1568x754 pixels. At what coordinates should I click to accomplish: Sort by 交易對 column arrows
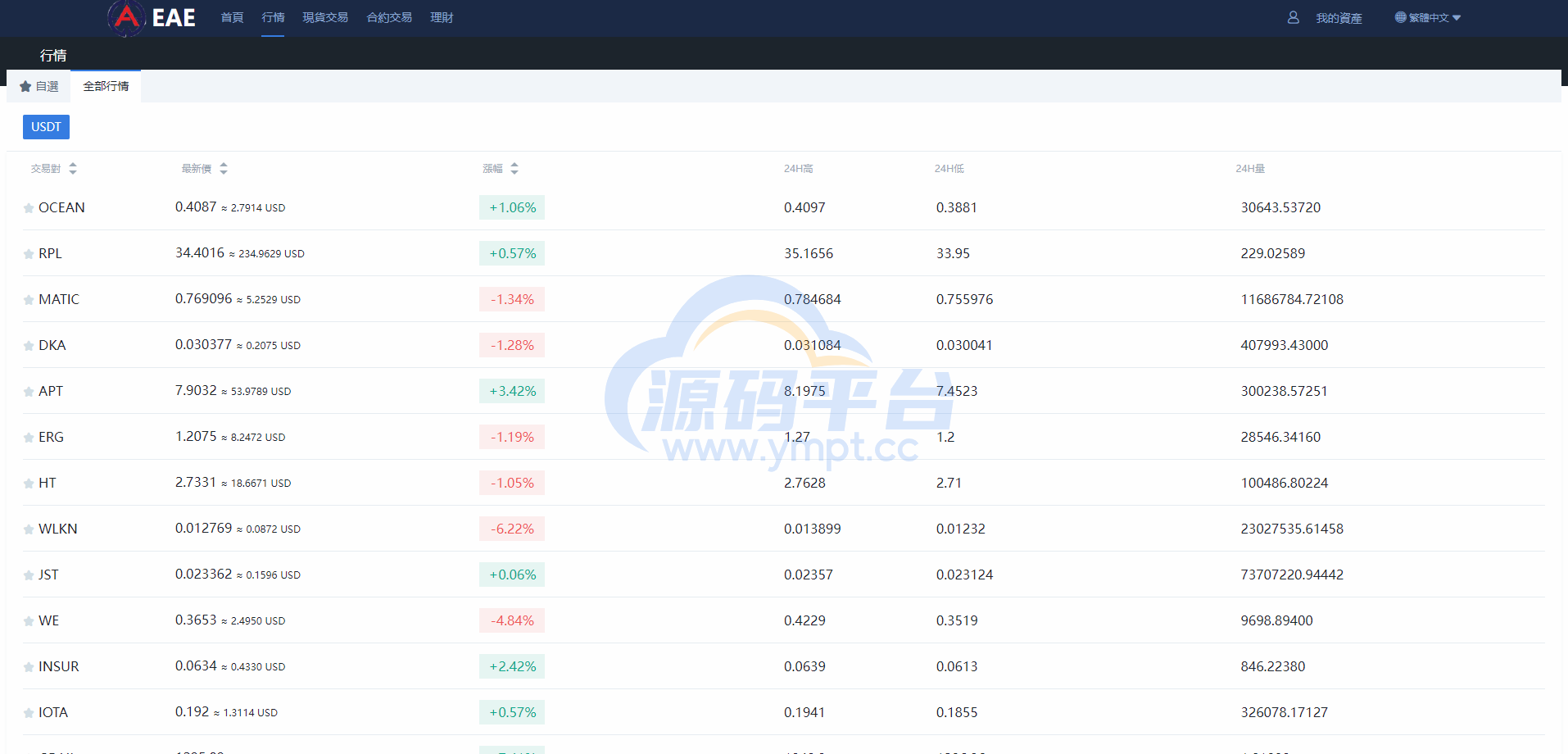pyautogui.click(x=73, y=168)
